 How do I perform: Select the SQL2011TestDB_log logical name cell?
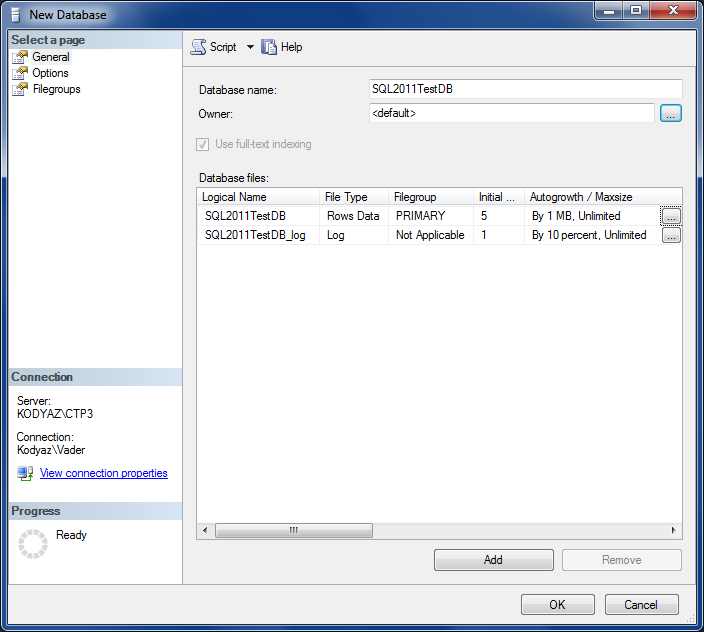point(259,235)
